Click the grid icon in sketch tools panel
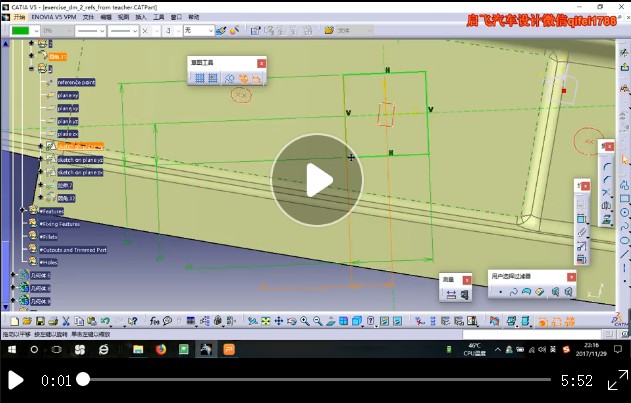Screen dimensions: 631x403 pyautogui.click(x=200, y=78)
